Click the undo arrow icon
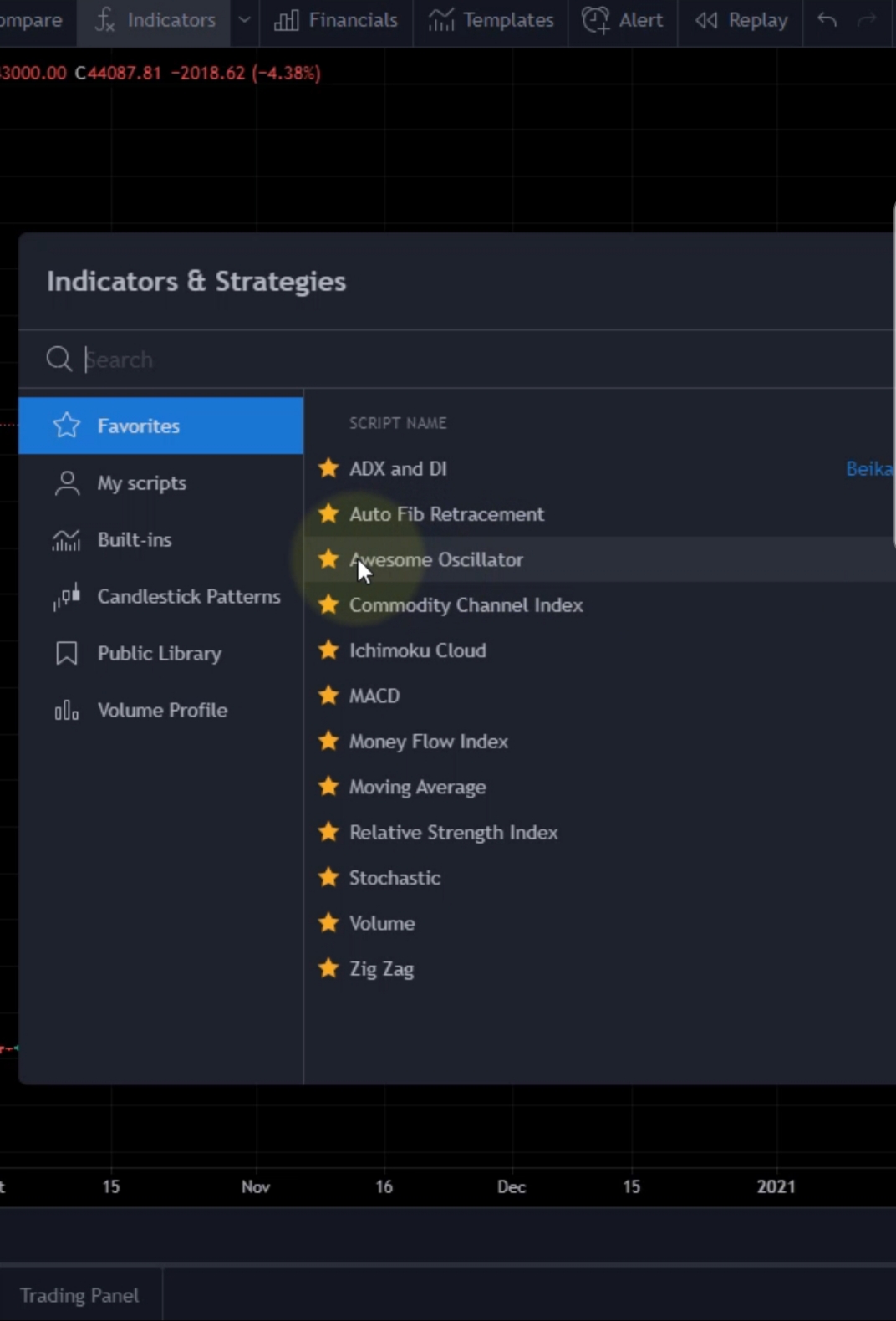Image resolution: width=896 pixels, height=1321 pixels. (827, 20)
